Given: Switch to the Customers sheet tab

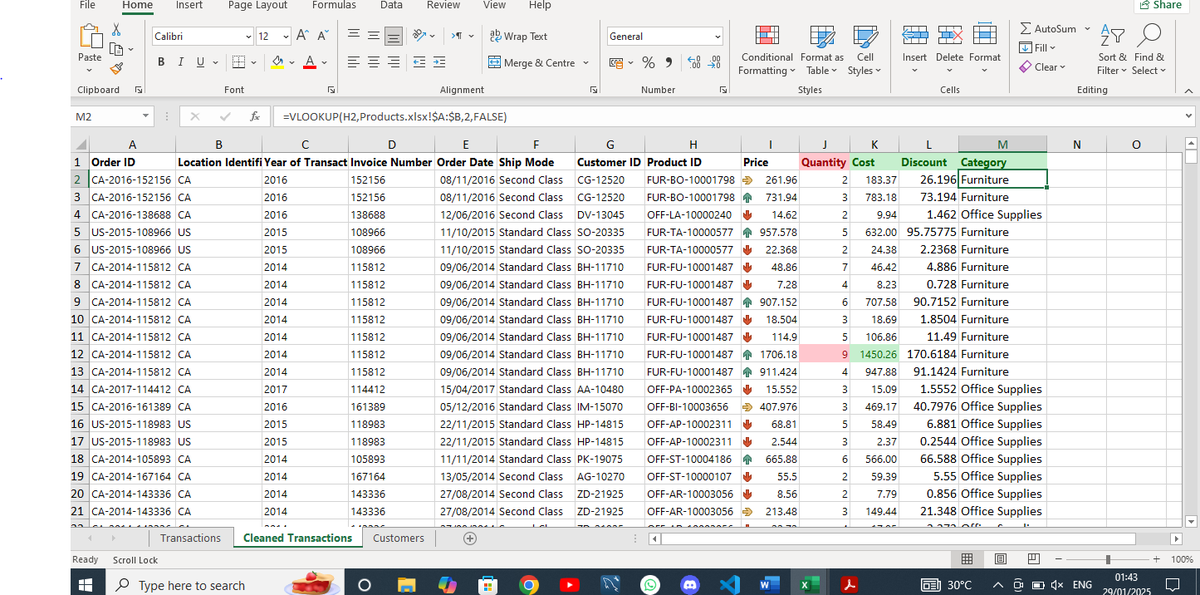Looking at the screenshot, I should pos(398,538).
